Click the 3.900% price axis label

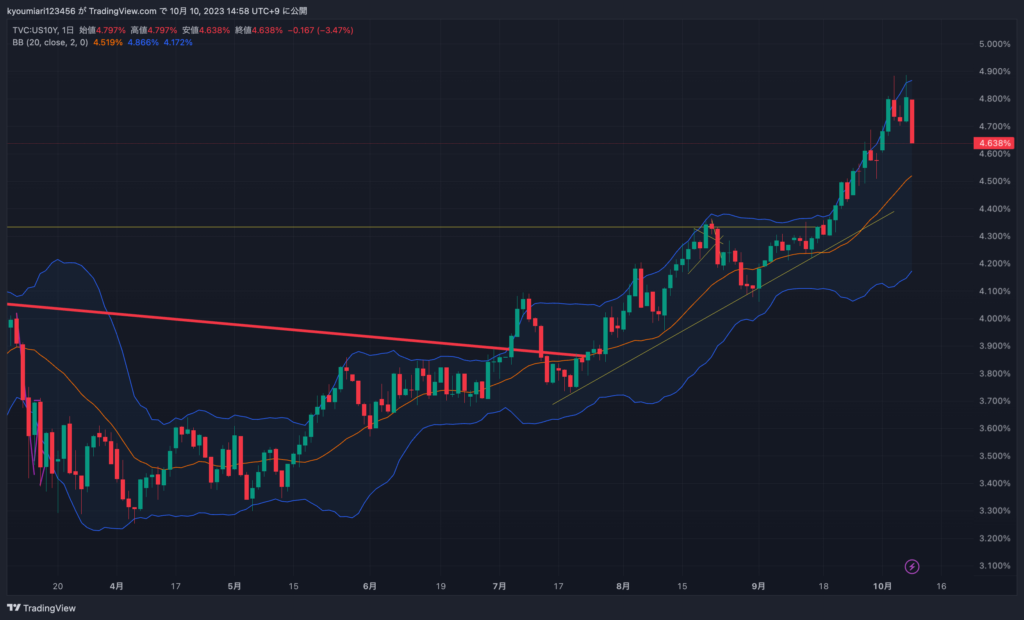995,346
